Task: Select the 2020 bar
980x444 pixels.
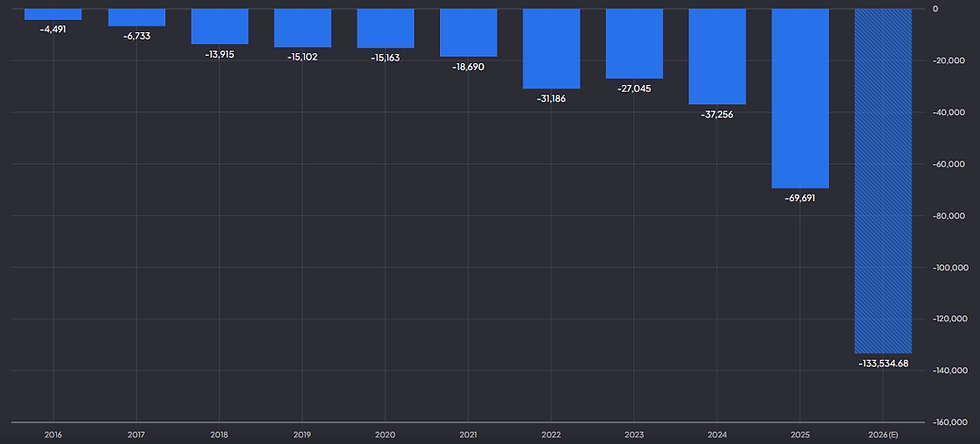Action: pos(385,28)
